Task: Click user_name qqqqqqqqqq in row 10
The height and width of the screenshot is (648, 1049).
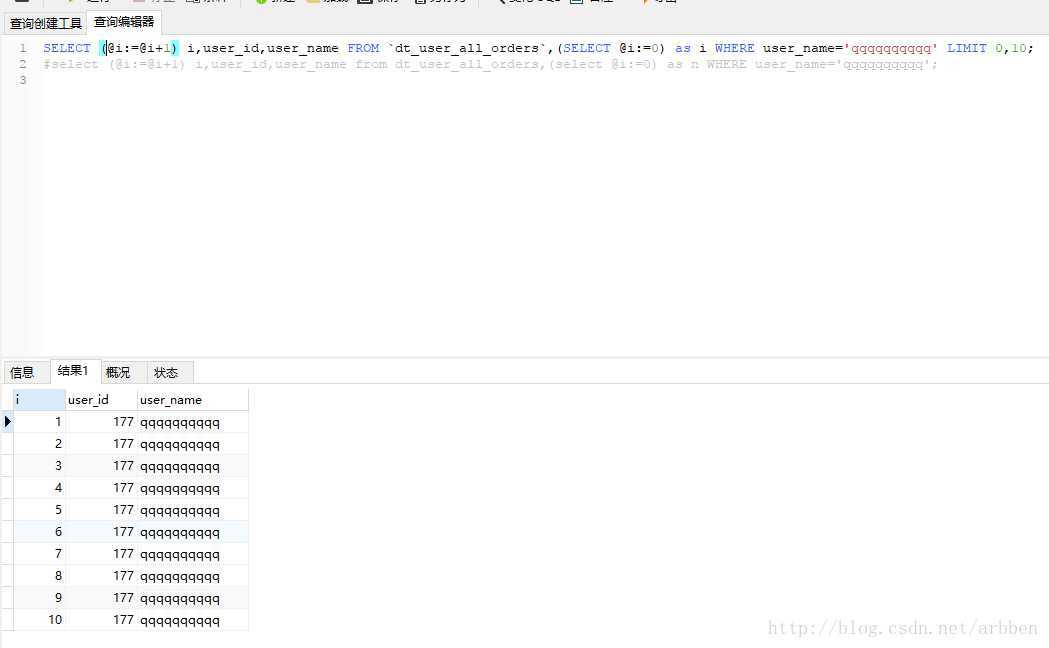Action: (193, 620)
